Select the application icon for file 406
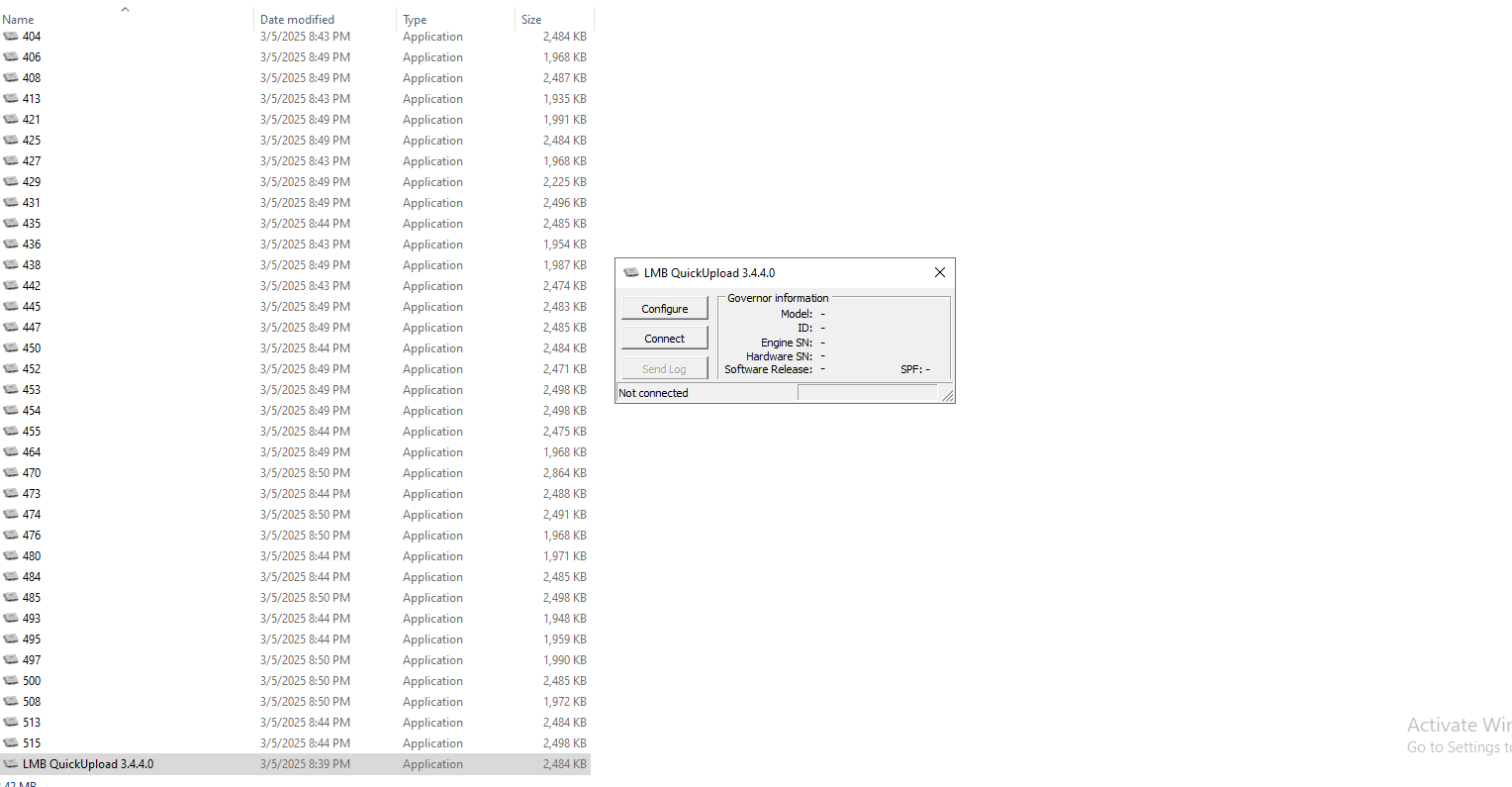Viewport: 1512px width, 787px height. (x=11, y=57)
